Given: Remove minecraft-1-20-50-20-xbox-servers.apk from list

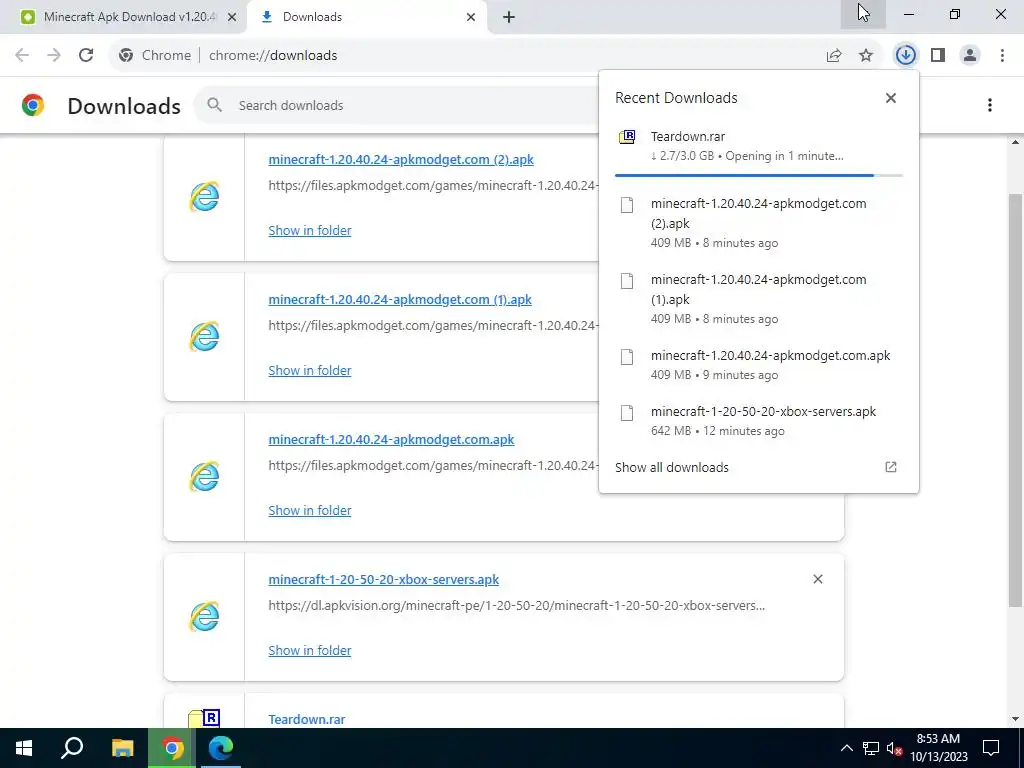Looking at the screenshot, I should coord(818,579).
